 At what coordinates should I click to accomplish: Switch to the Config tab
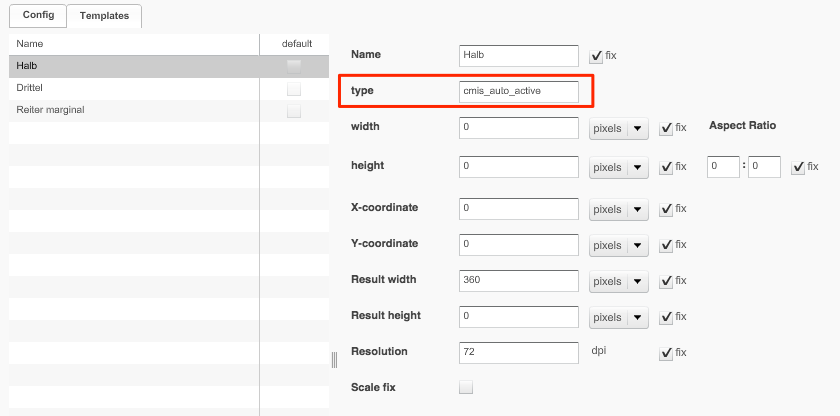coord(38,15)
